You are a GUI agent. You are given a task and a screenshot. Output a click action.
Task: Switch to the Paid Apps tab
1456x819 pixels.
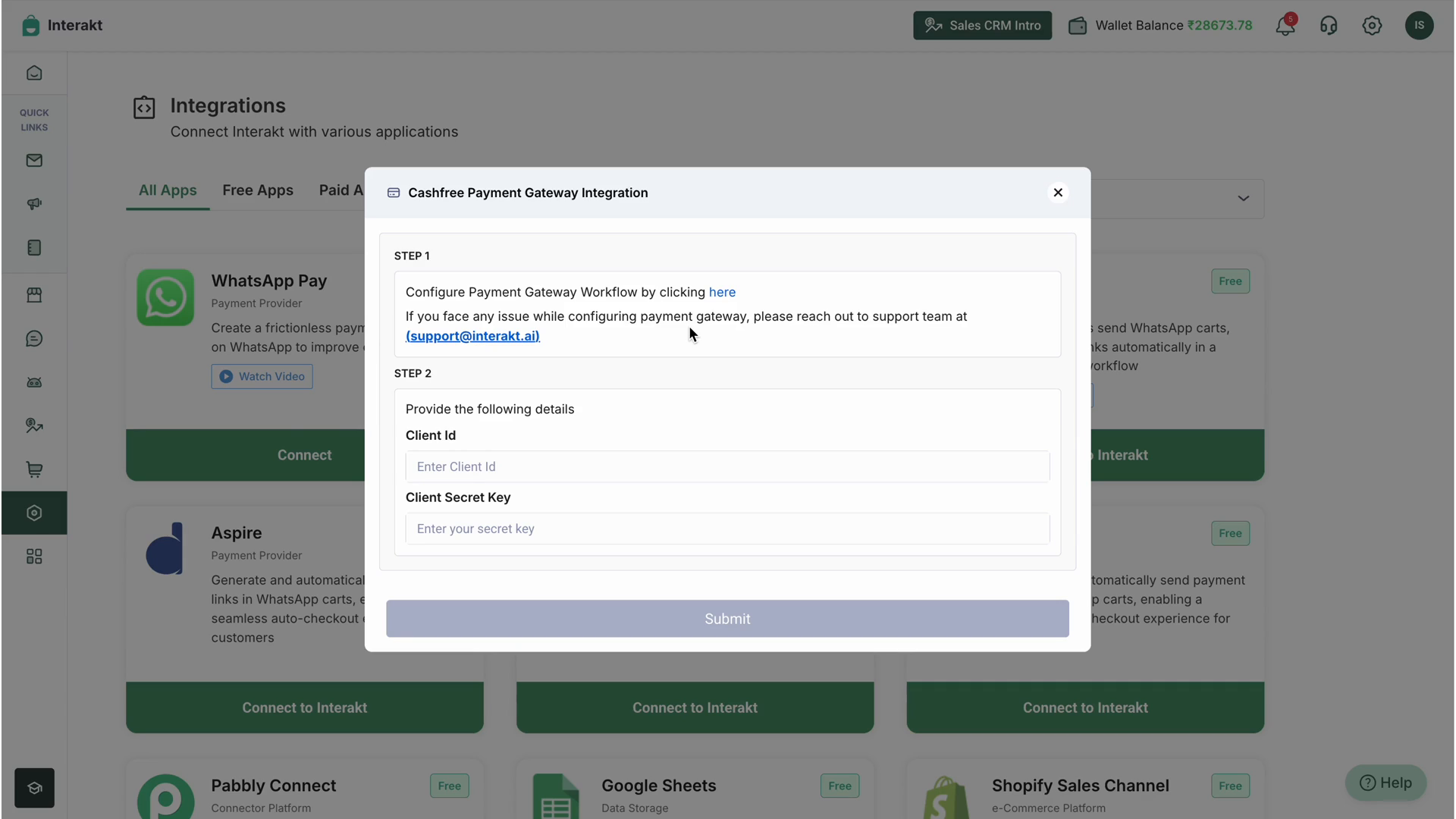coord(341,190)
